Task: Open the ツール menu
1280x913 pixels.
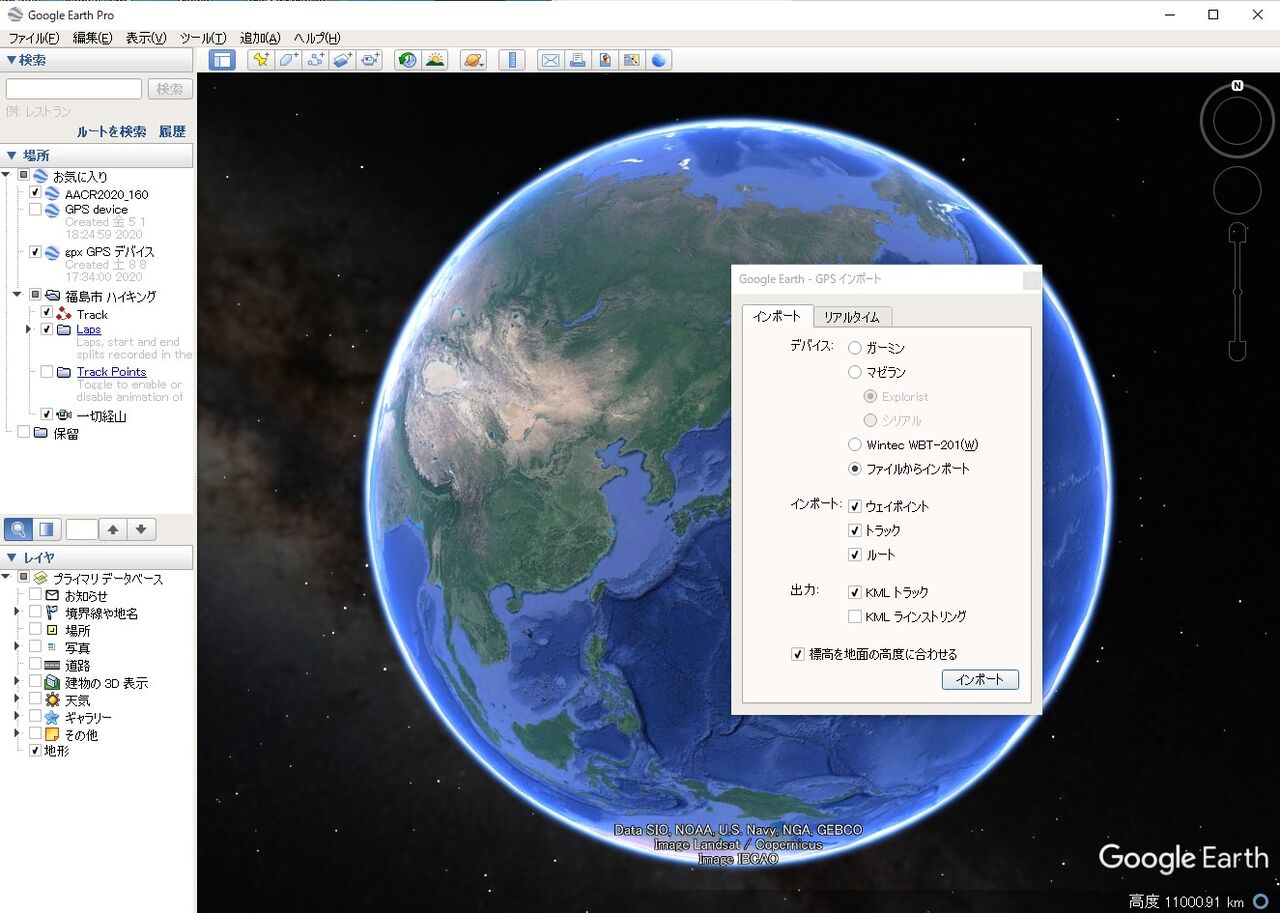Action: point(203,38)
